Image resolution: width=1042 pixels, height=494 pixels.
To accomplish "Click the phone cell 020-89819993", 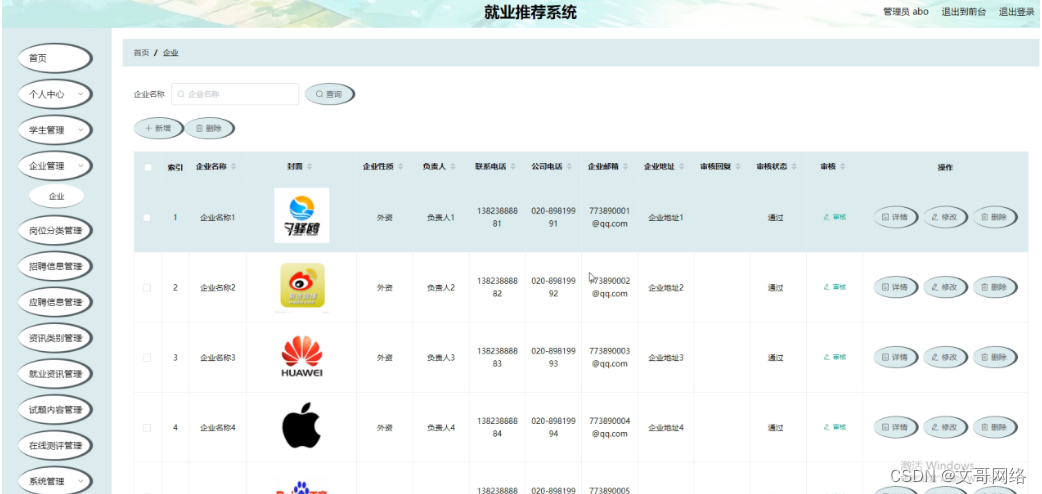I will point(554,357).
